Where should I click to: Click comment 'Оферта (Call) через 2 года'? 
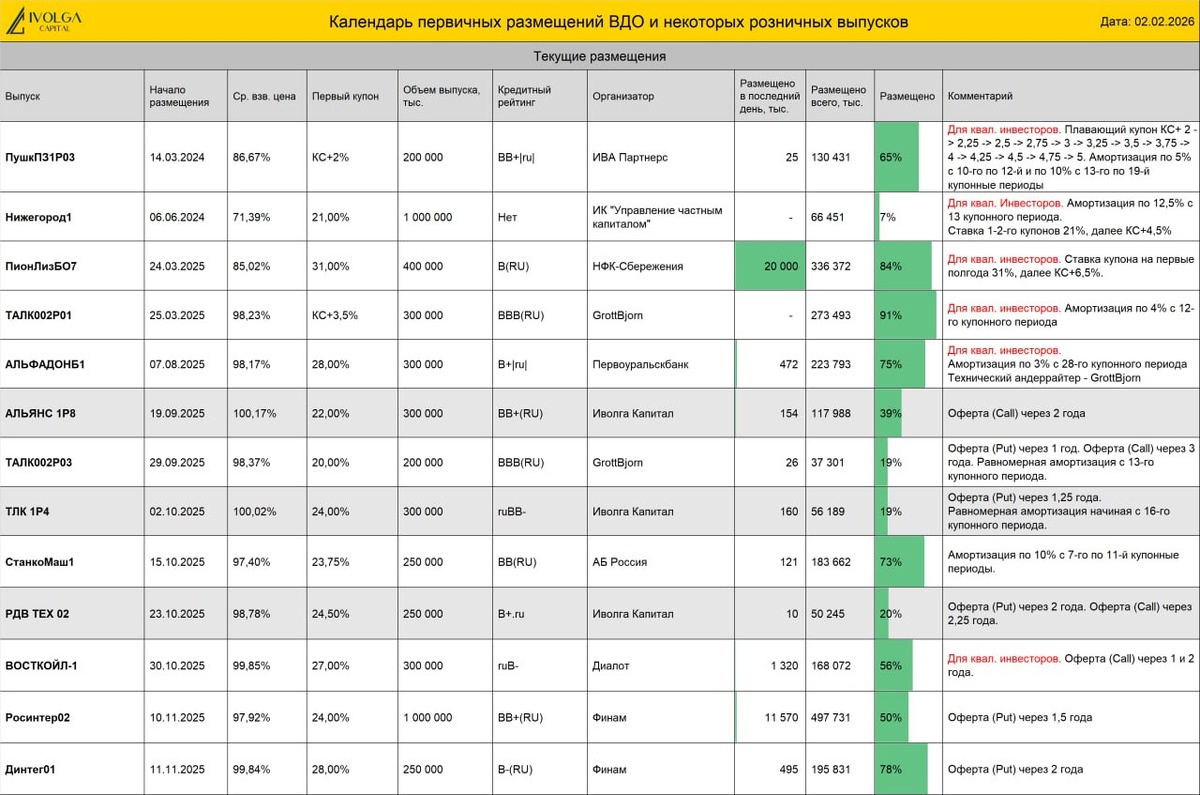click(x=1016, y=413)
